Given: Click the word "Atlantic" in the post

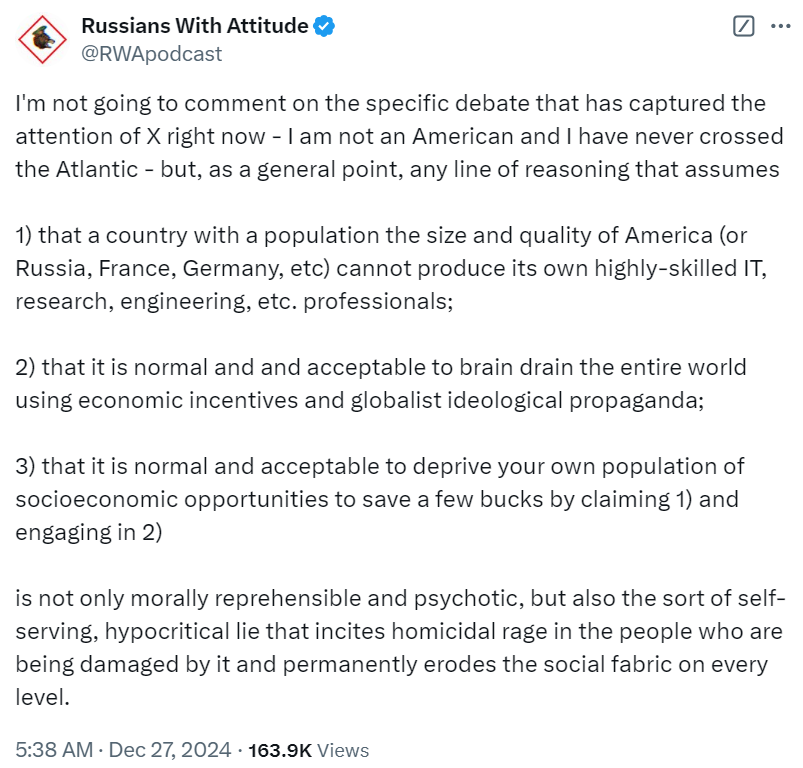Looking at the screenshot, I should pos(101,169).
